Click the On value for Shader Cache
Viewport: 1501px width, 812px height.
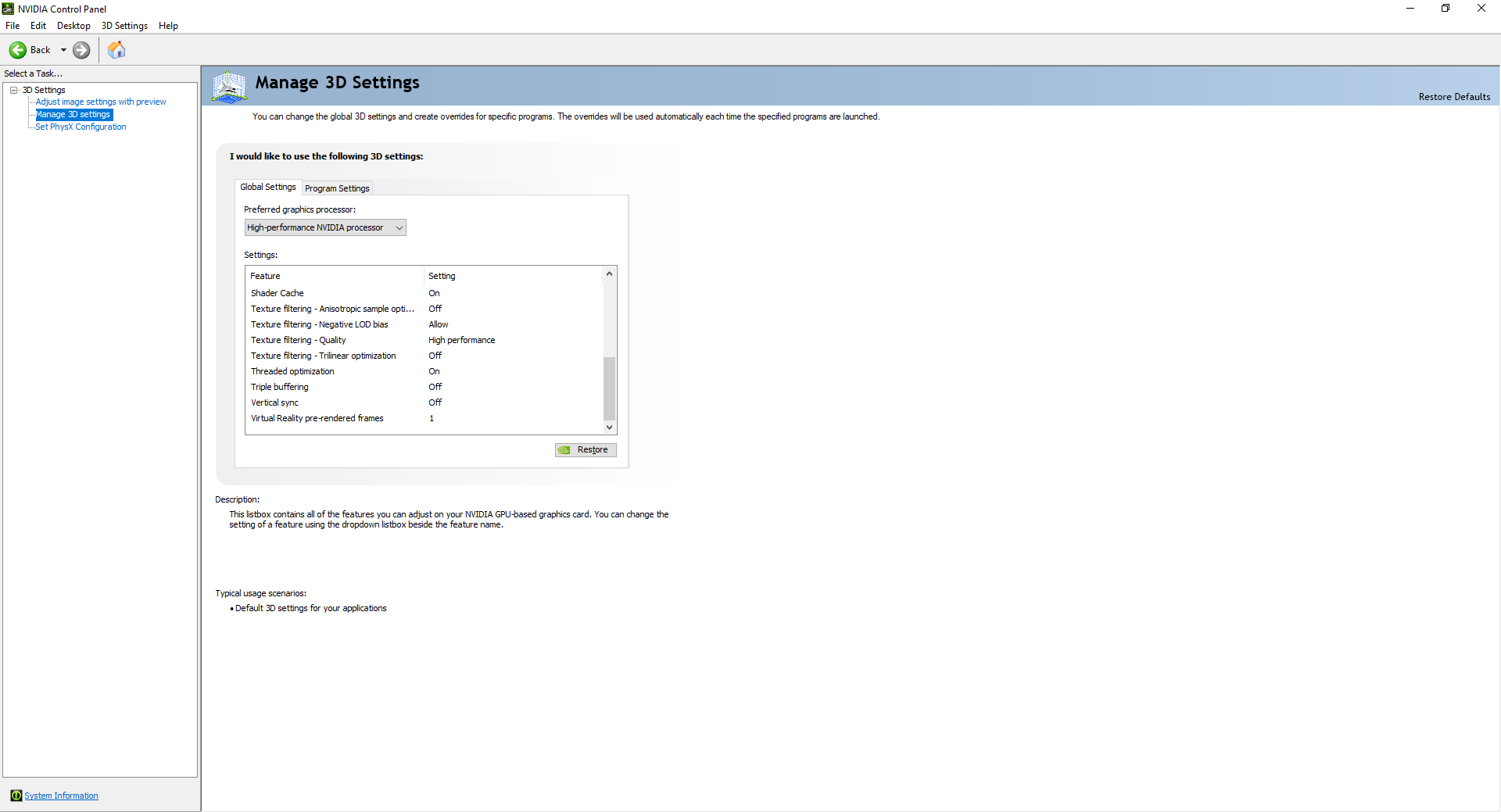(x=434, y=293)
